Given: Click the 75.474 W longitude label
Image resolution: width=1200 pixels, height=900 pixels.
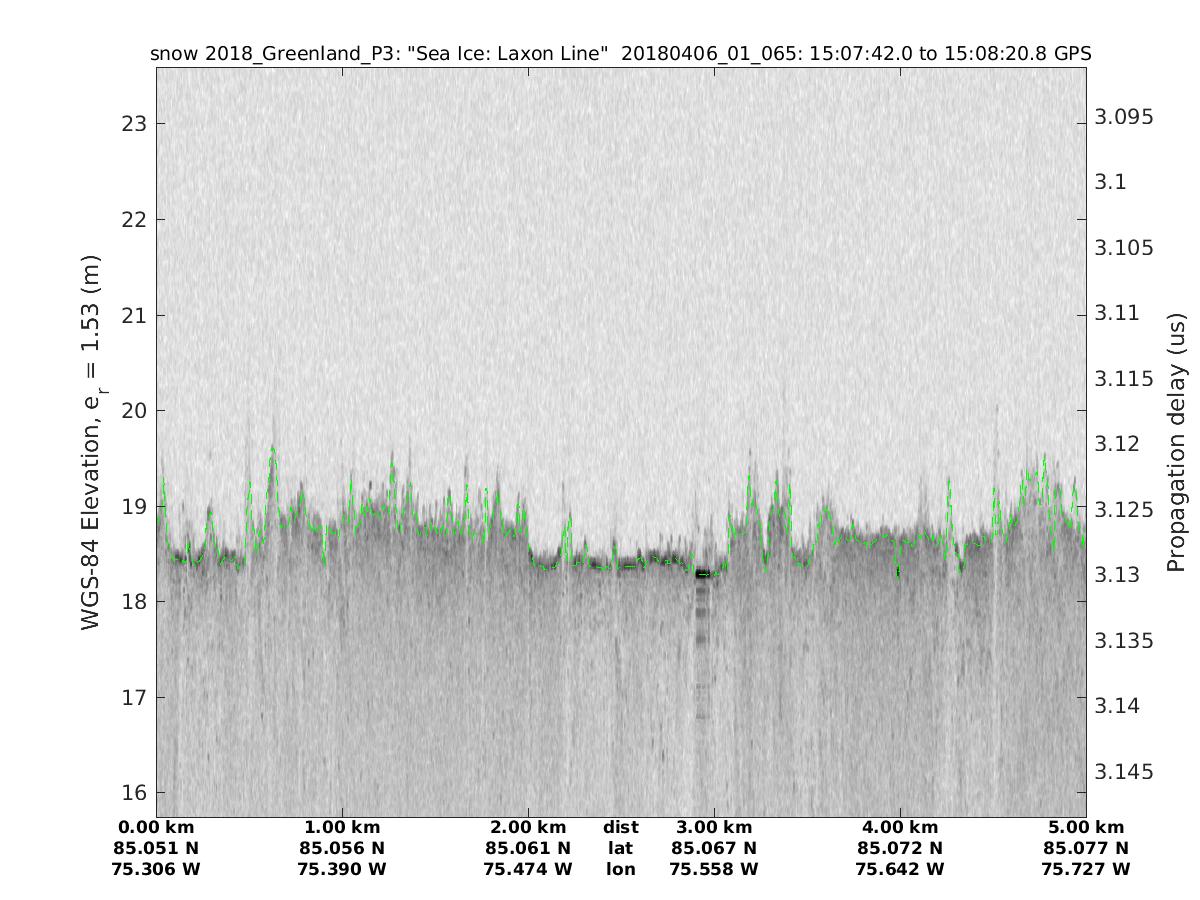Looking at the screenshot, I should (528, 869).
